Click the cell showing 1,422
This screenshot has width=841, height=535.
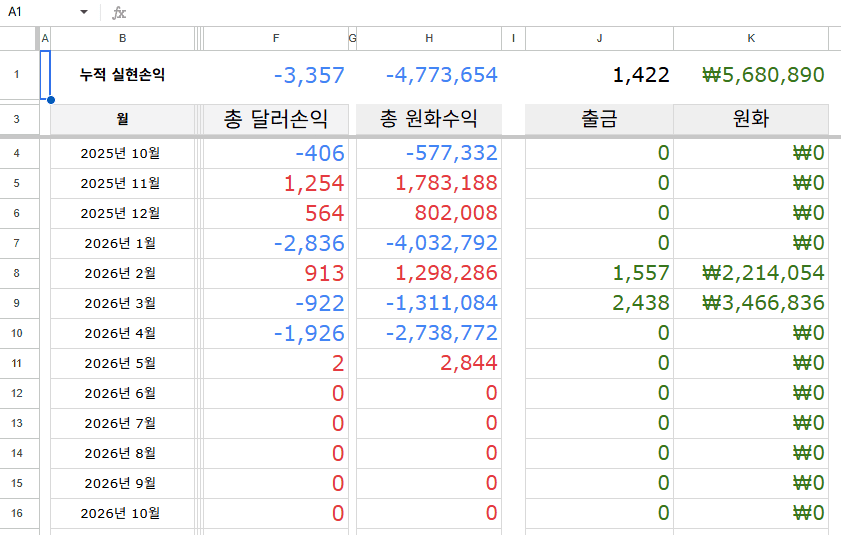click(x=599, y=75)
